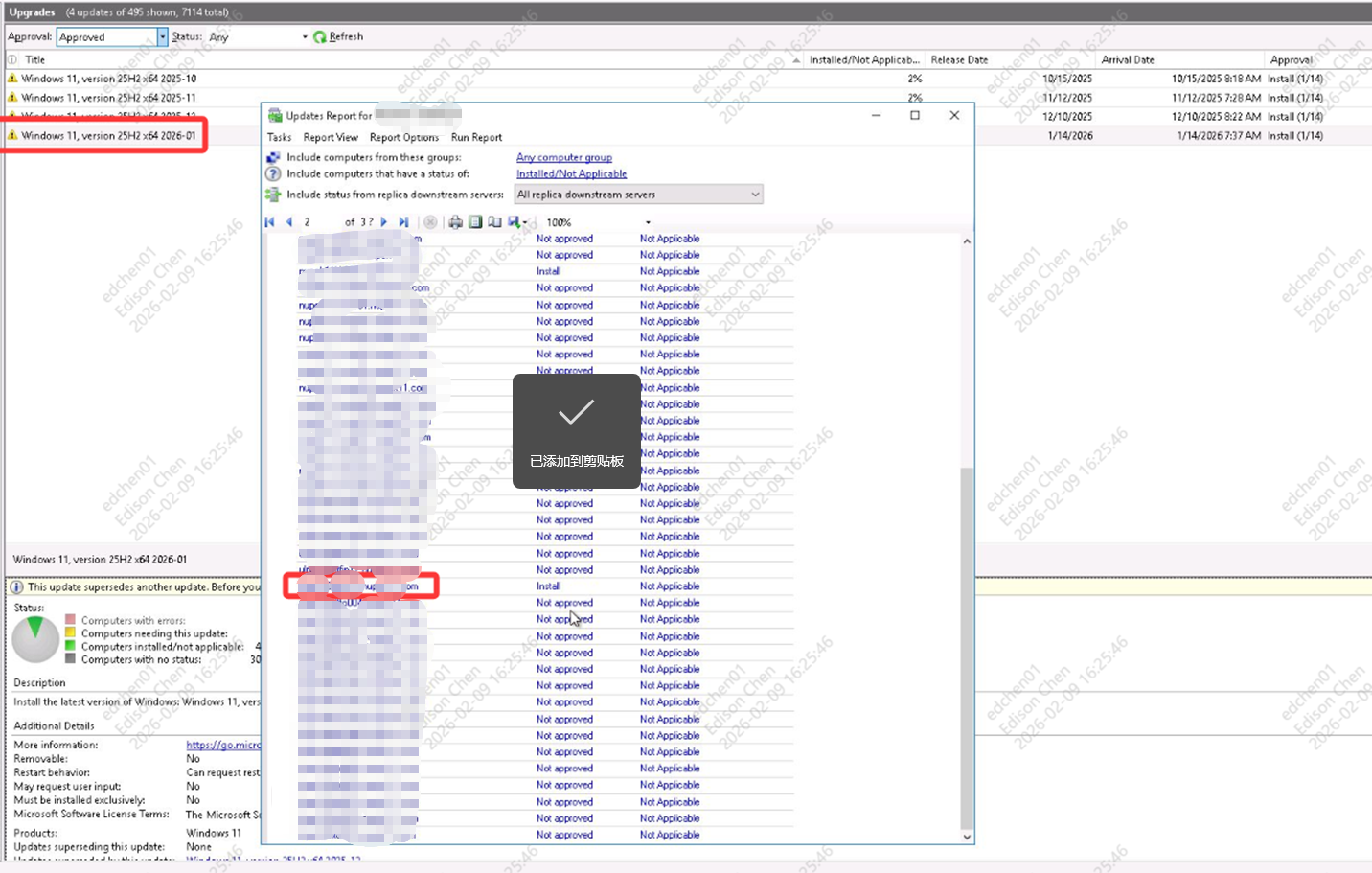
Task: Jump to the last report page
Action: (x=403, y=222)
